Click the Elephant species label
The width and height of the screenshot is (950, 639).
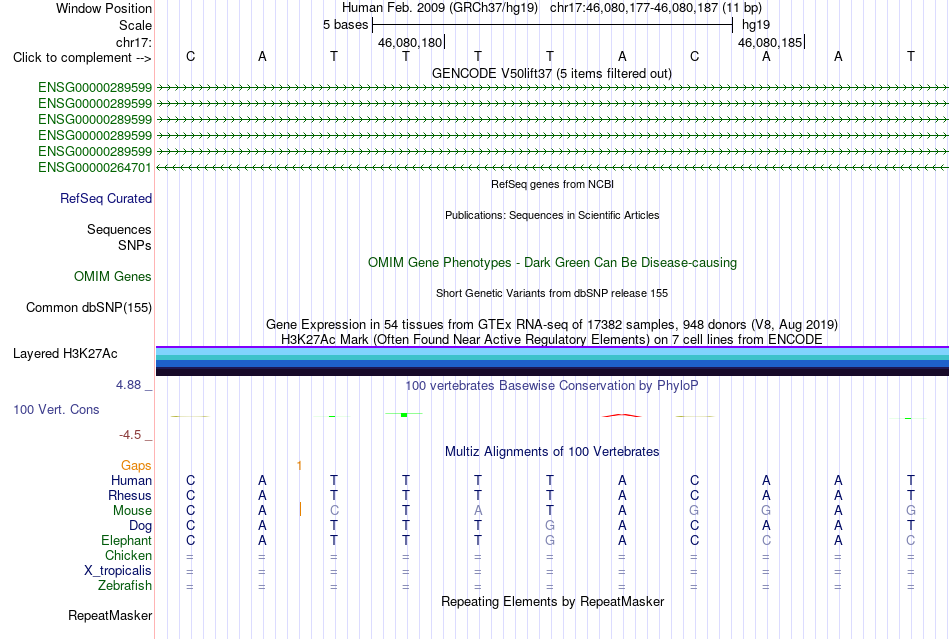pyautogui.click(x=126, y=540)
